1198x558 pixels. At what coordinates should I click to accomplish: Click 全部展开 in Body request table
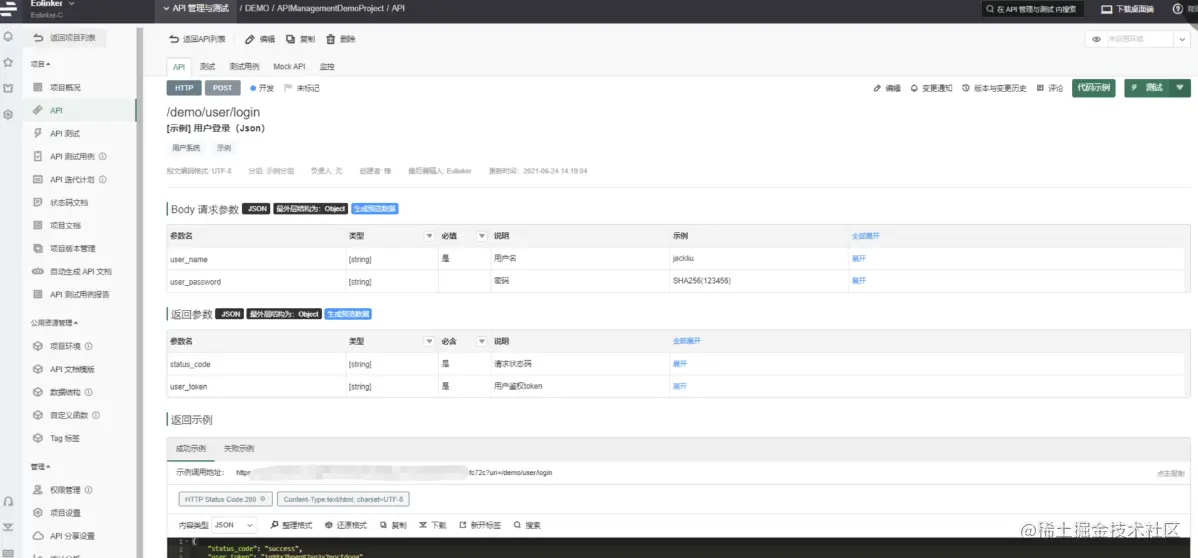click(866, 236)
